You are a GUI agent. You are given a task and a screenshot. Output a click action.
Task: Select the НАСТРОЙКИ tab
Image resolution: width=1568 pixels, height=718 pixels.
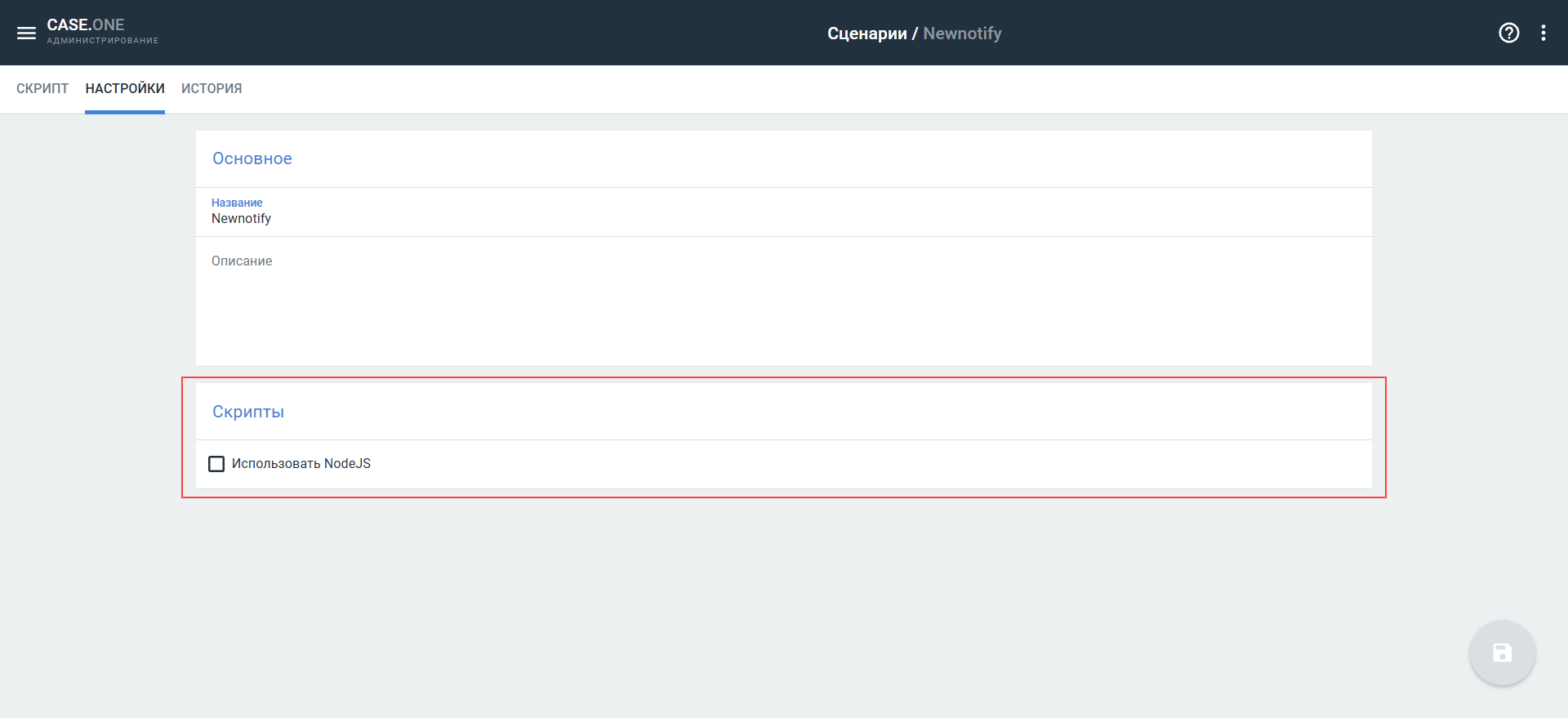point(125,88)
